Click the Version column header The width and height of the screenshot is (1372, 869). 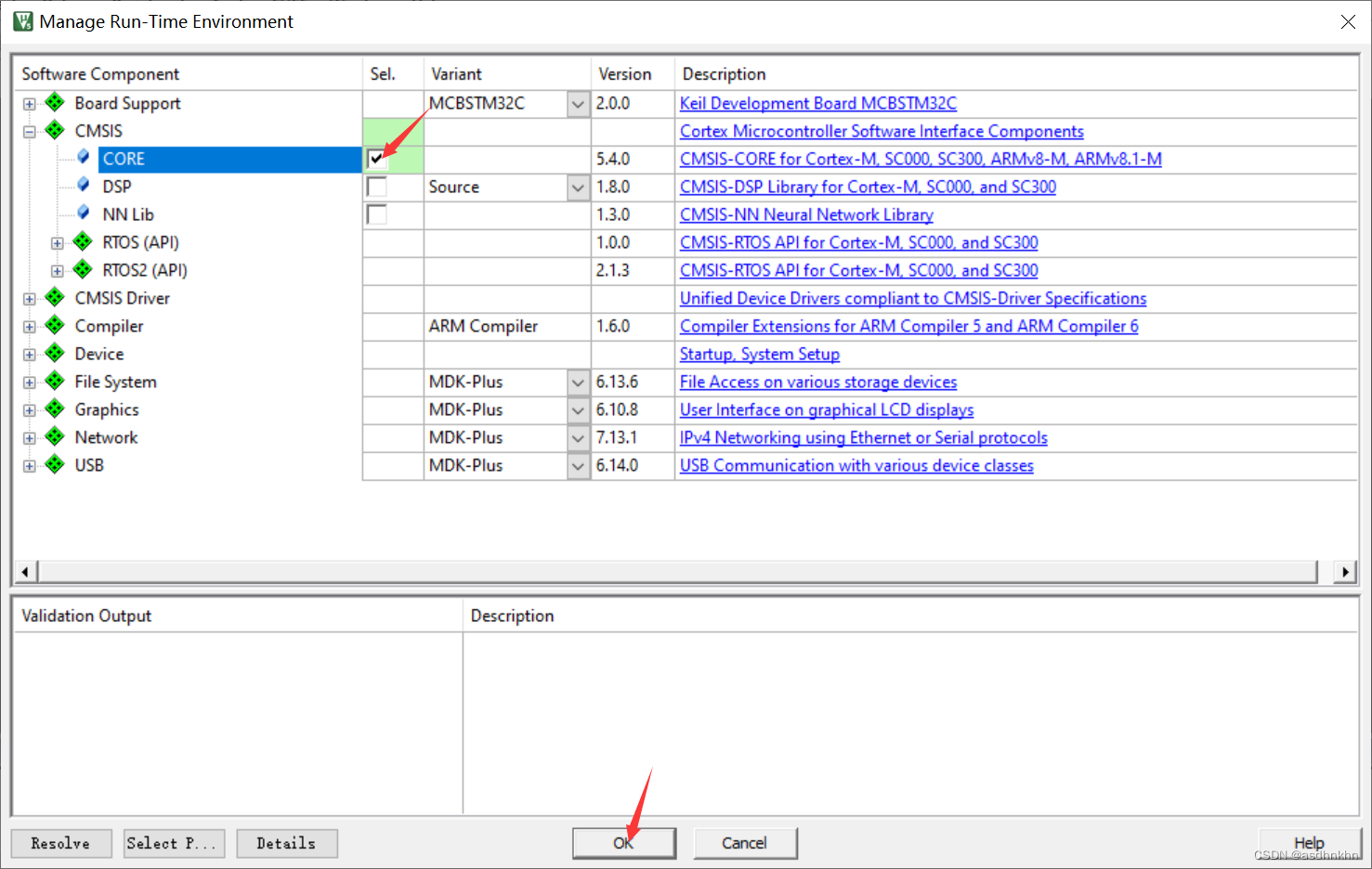point(633,73)
